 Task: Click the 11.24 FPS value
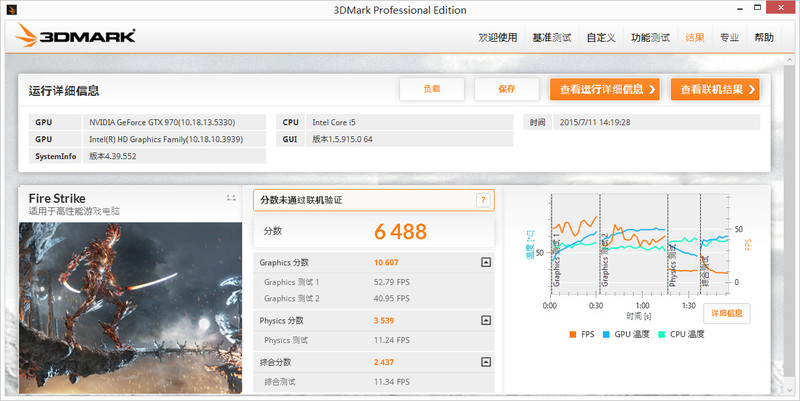point(391,340)
